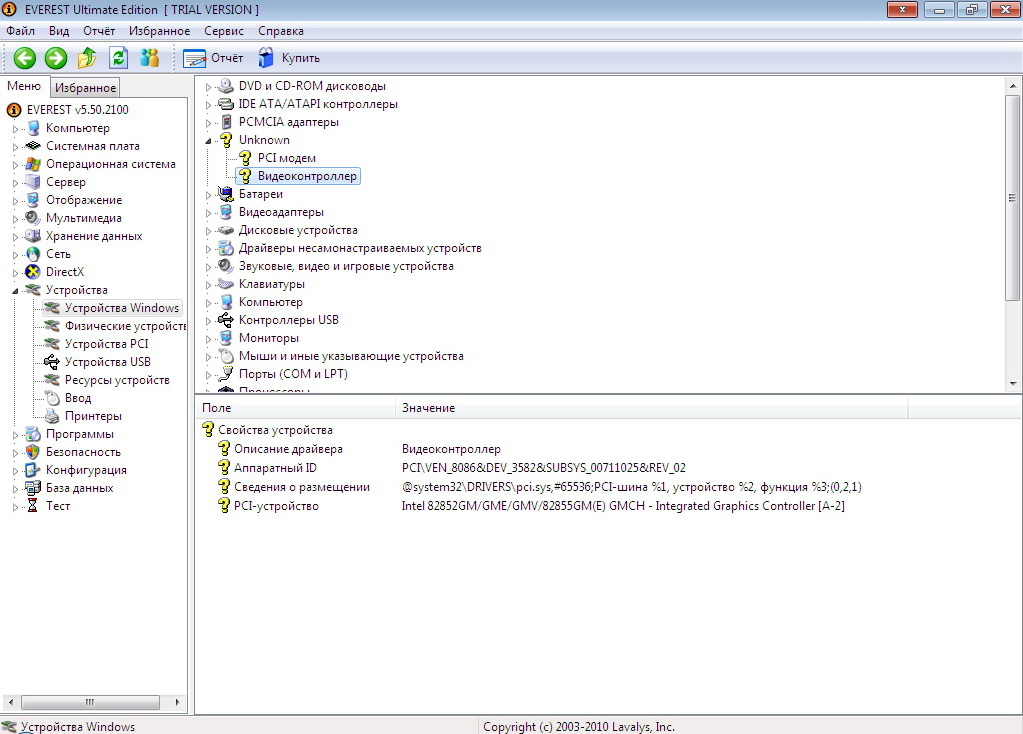Click the sidebar scroll-right arrow
The height and width of the screenshot is (734, 1023).
(177, 702)
